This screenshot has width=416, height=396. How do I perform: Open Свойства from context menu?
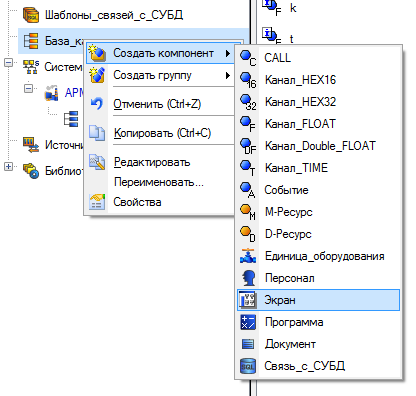160,202
